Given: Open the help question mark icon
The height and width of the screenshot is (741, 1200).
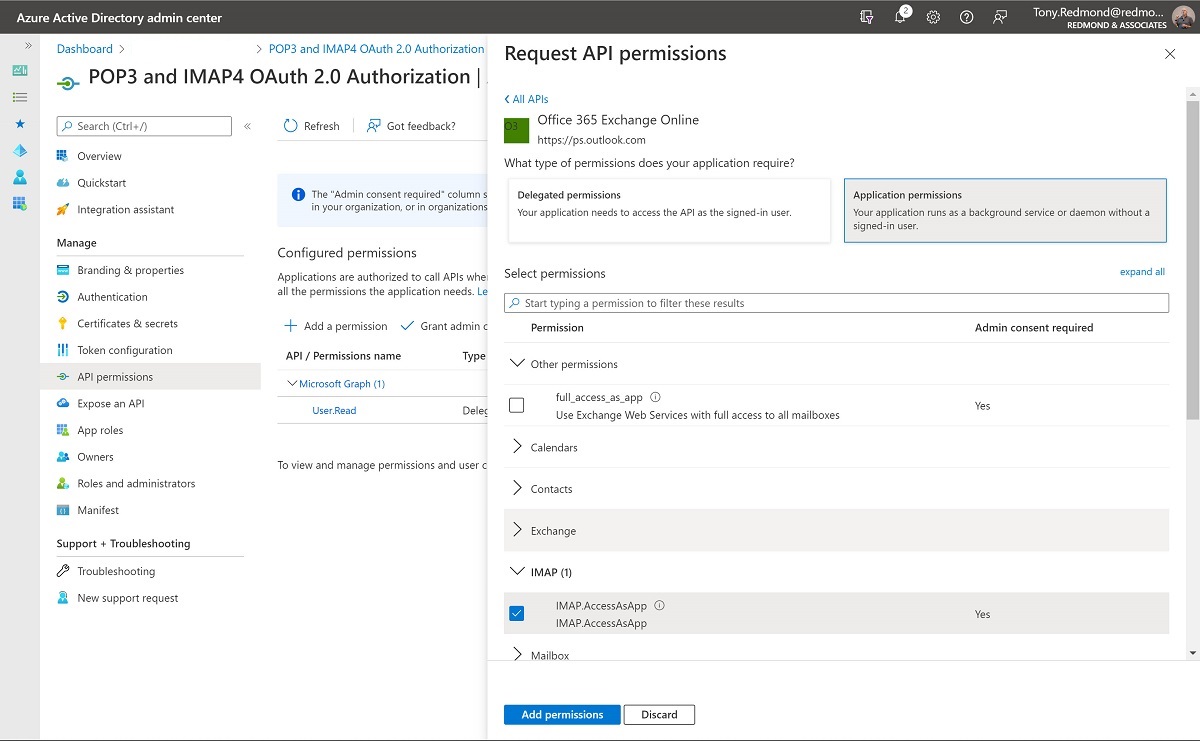Looking at the screenshot, I should coord(966,17).
